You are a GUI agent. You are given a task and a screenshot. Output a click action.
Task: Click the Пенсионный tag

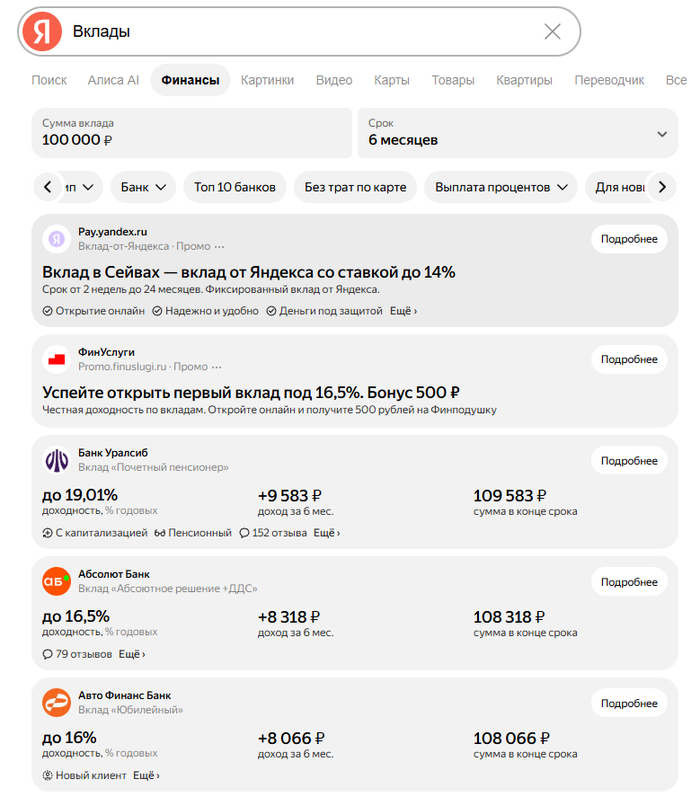tap(193, 533)
